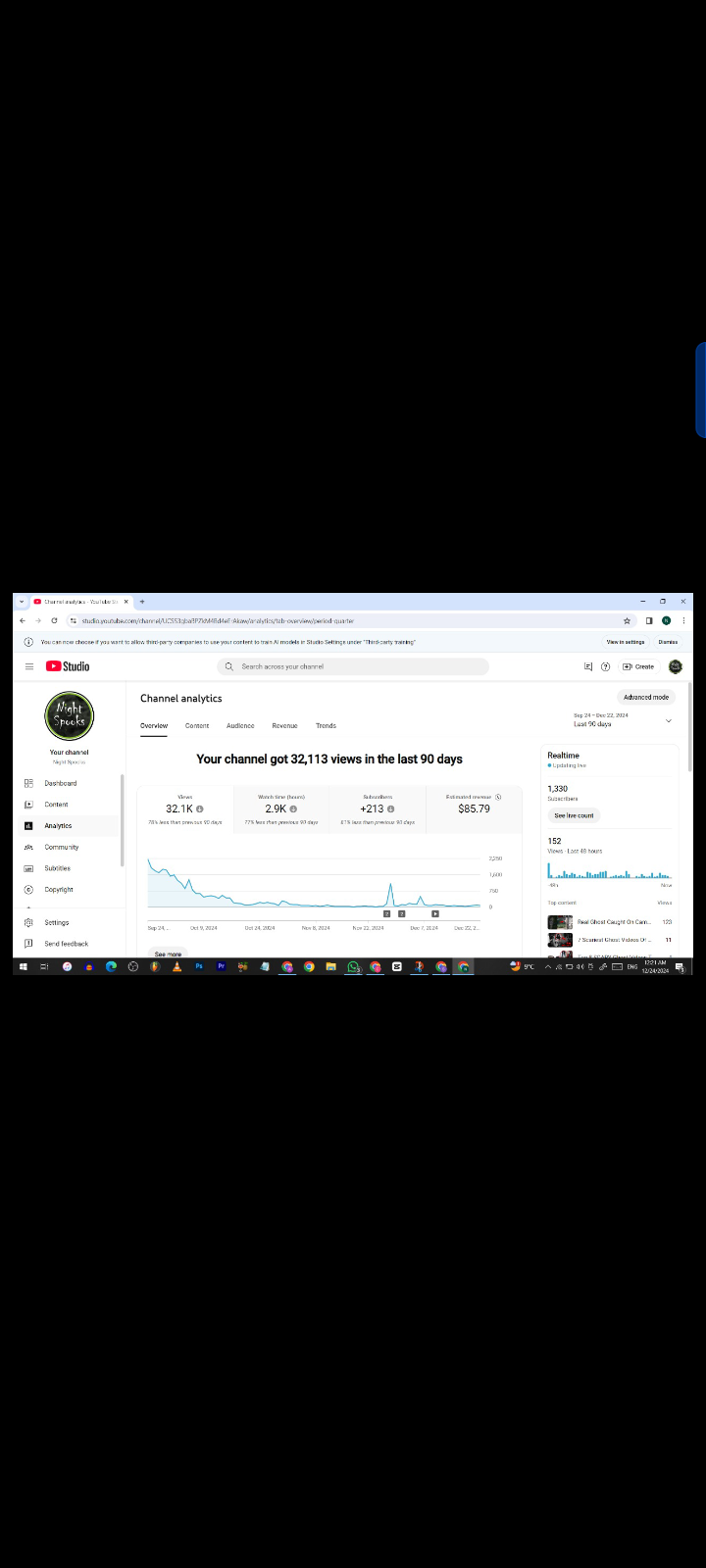Viewport: 706px width, 1568px height.
Task: Select the Watch time (hours) metric card
Action: point(281,809)
